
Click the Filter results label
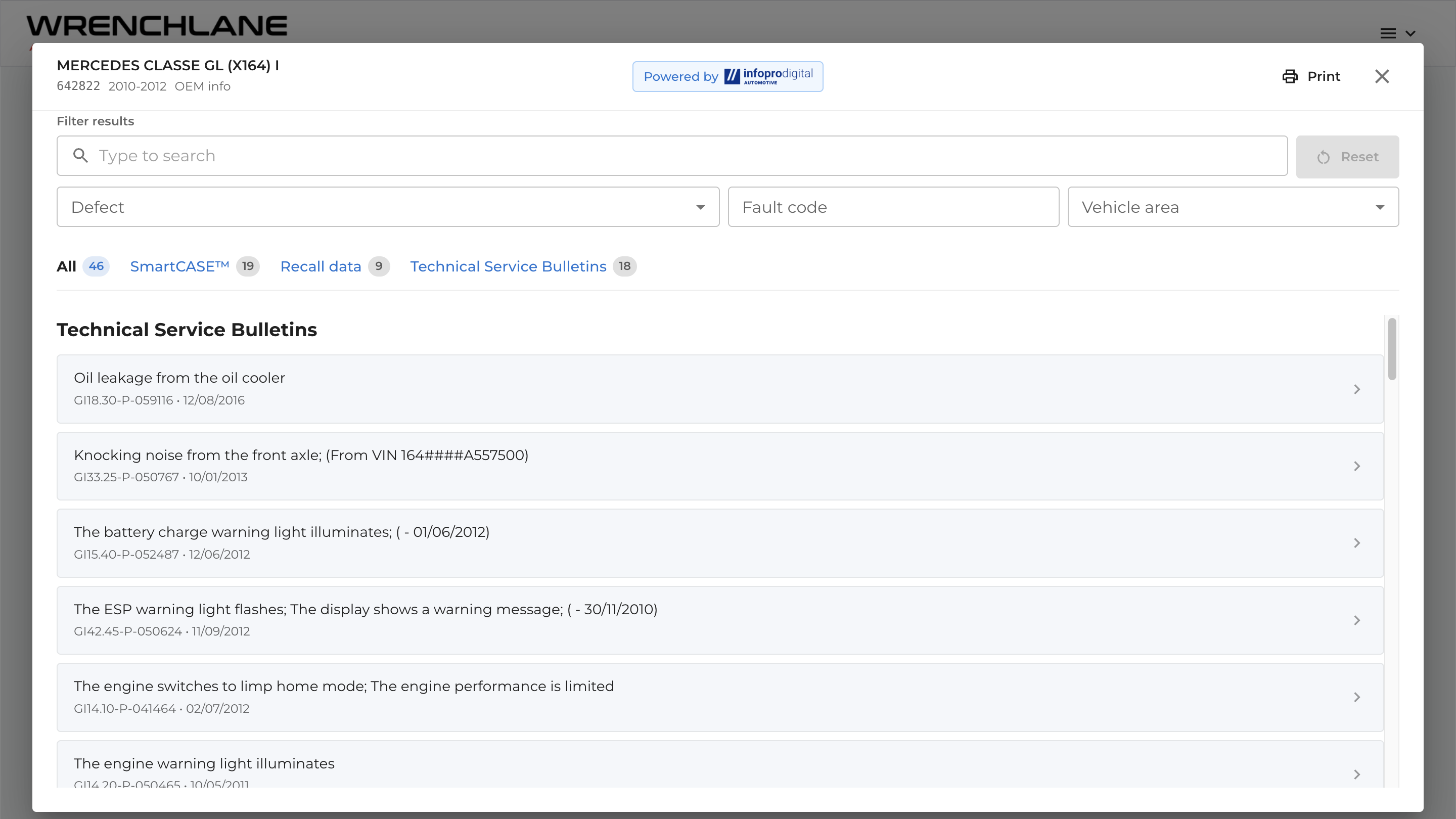pos(96,121)
